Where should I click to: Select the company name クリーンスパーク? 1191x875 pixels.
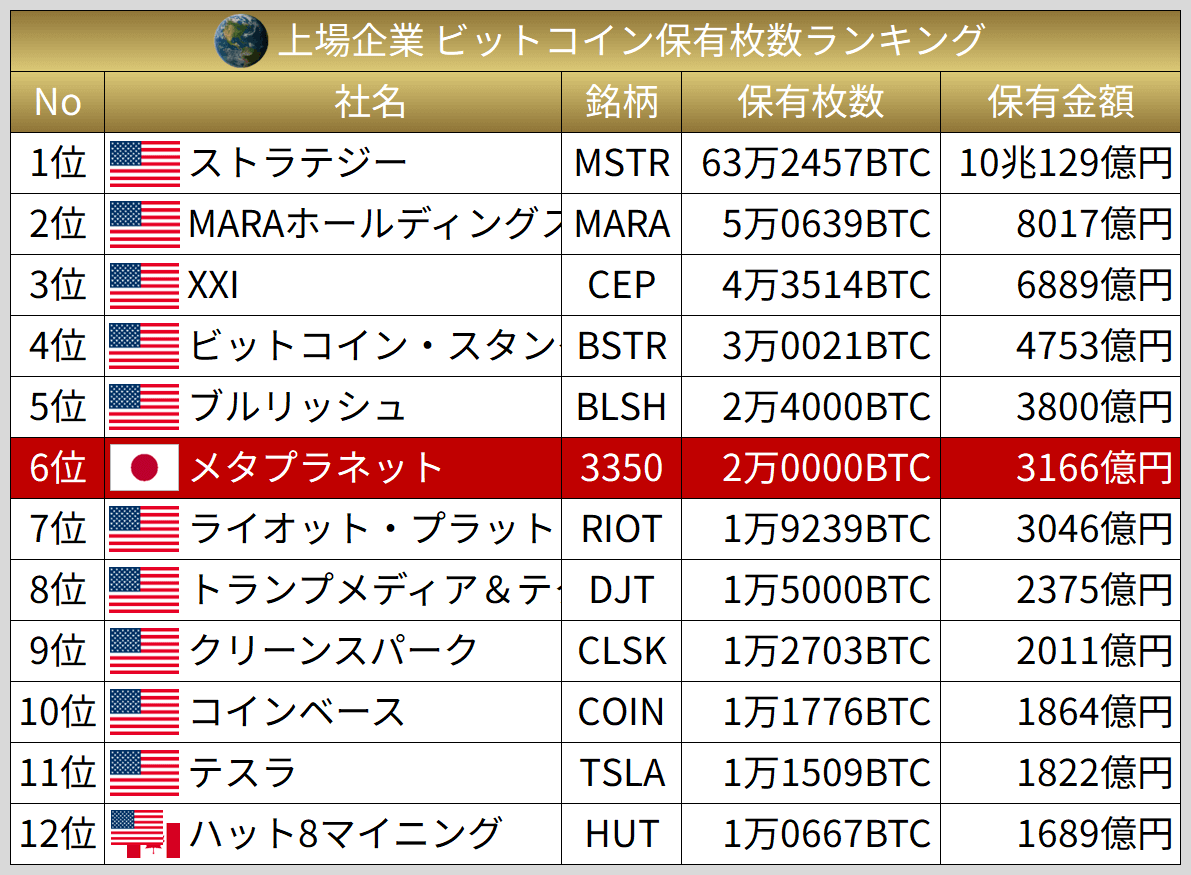333,651
